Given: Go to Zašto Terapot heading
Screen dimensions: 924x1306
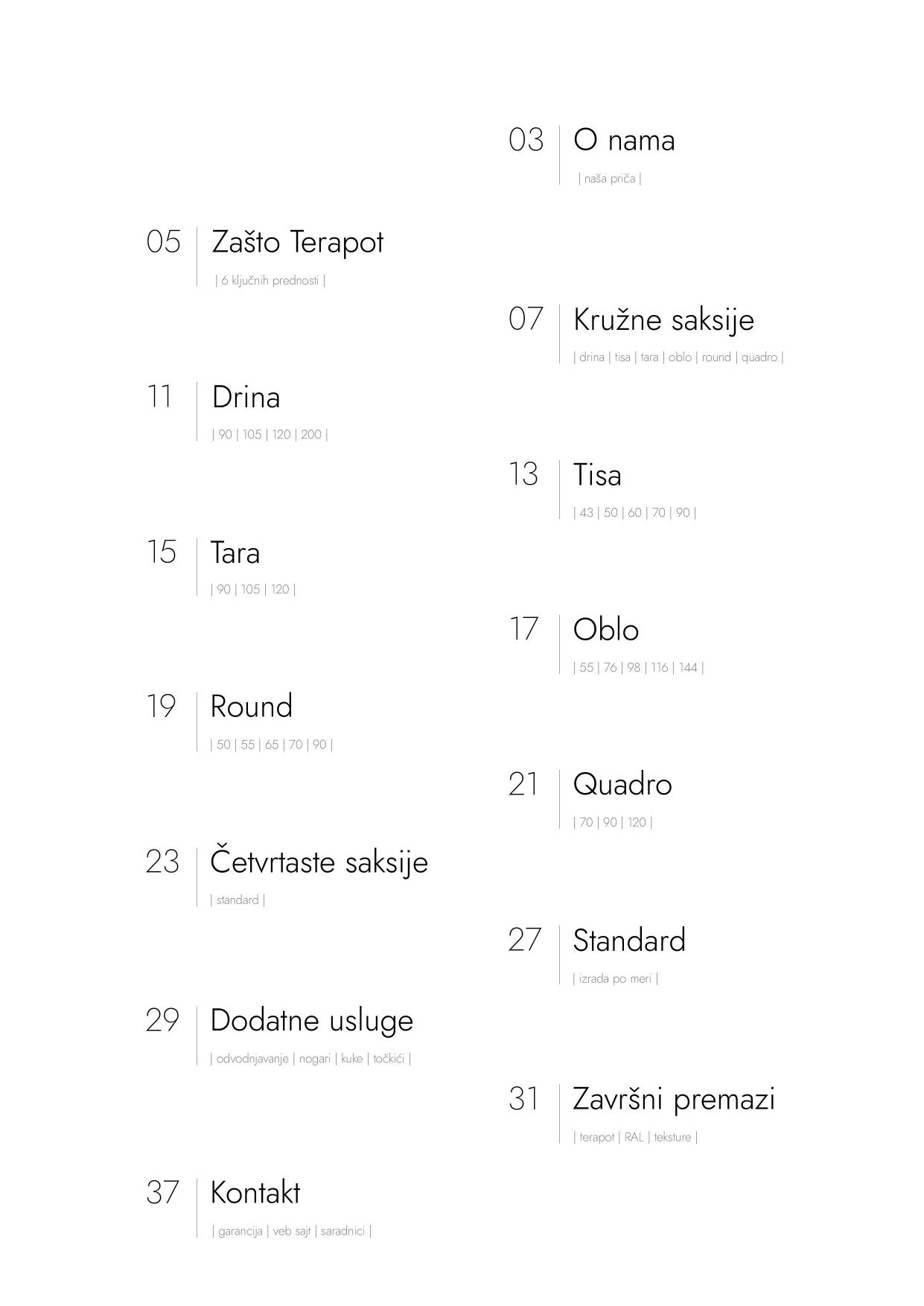Looking at the screenshot, I should [x=298, y=243].
